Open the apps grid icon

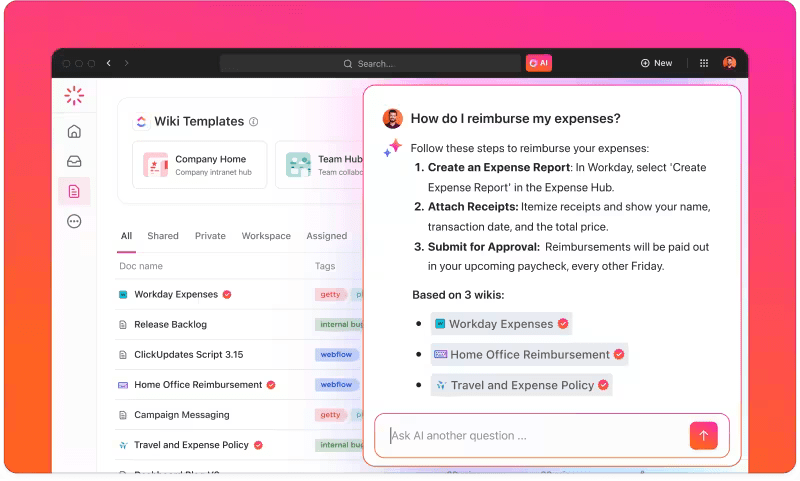pos(704,63)
